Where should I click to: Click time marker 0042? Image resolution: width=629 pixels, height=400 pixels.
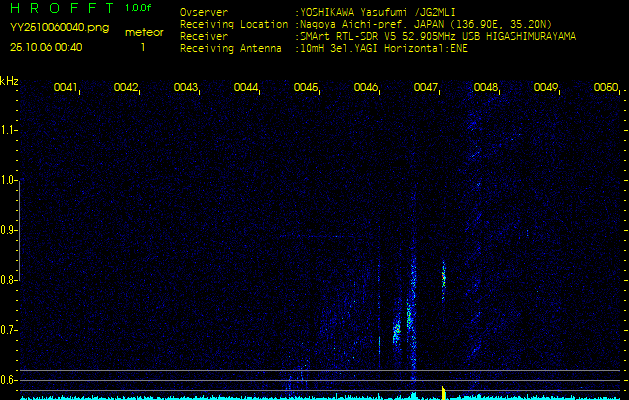(x=125, y=87)
